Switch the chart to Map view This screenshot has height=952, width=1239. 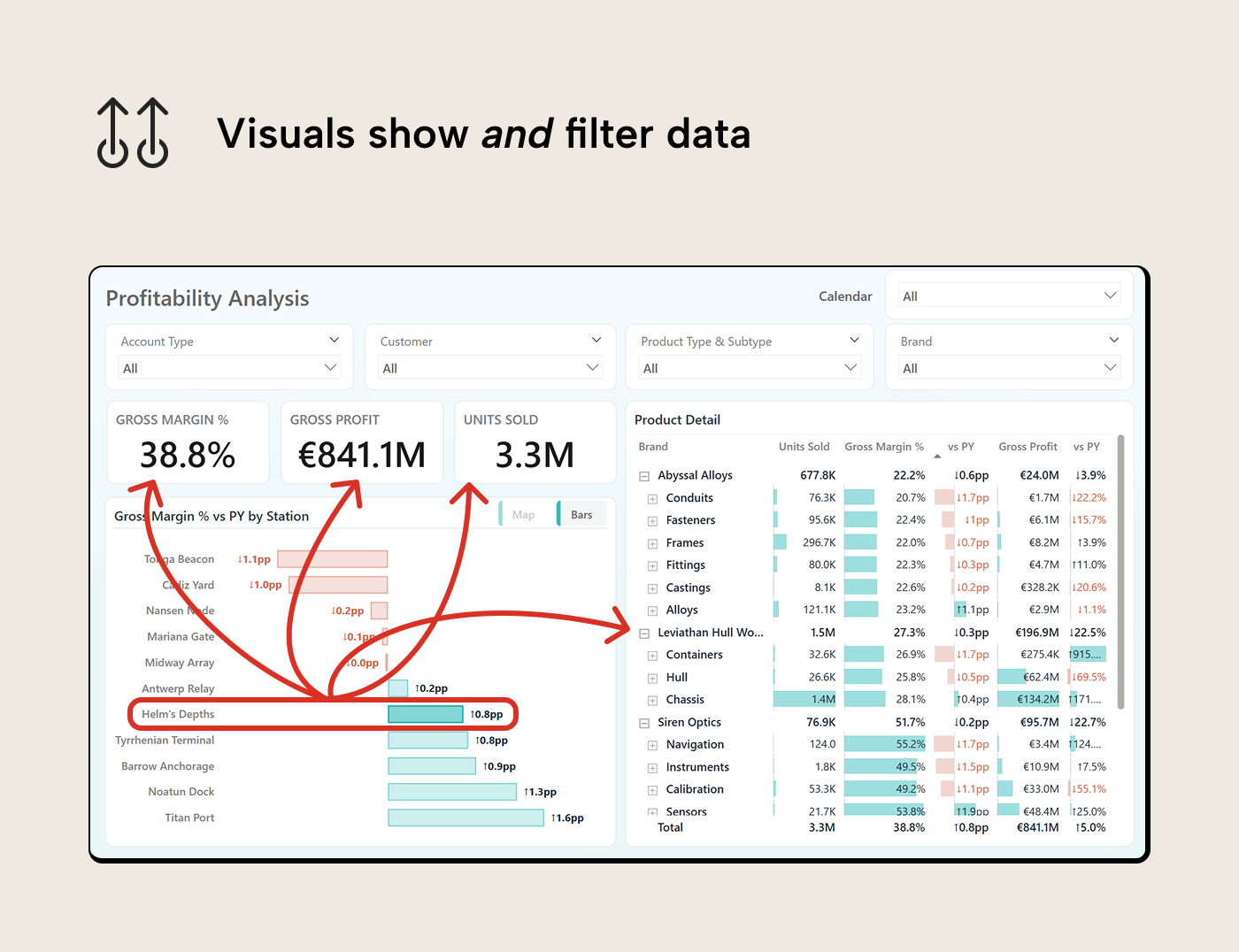(x=523, y=514)
